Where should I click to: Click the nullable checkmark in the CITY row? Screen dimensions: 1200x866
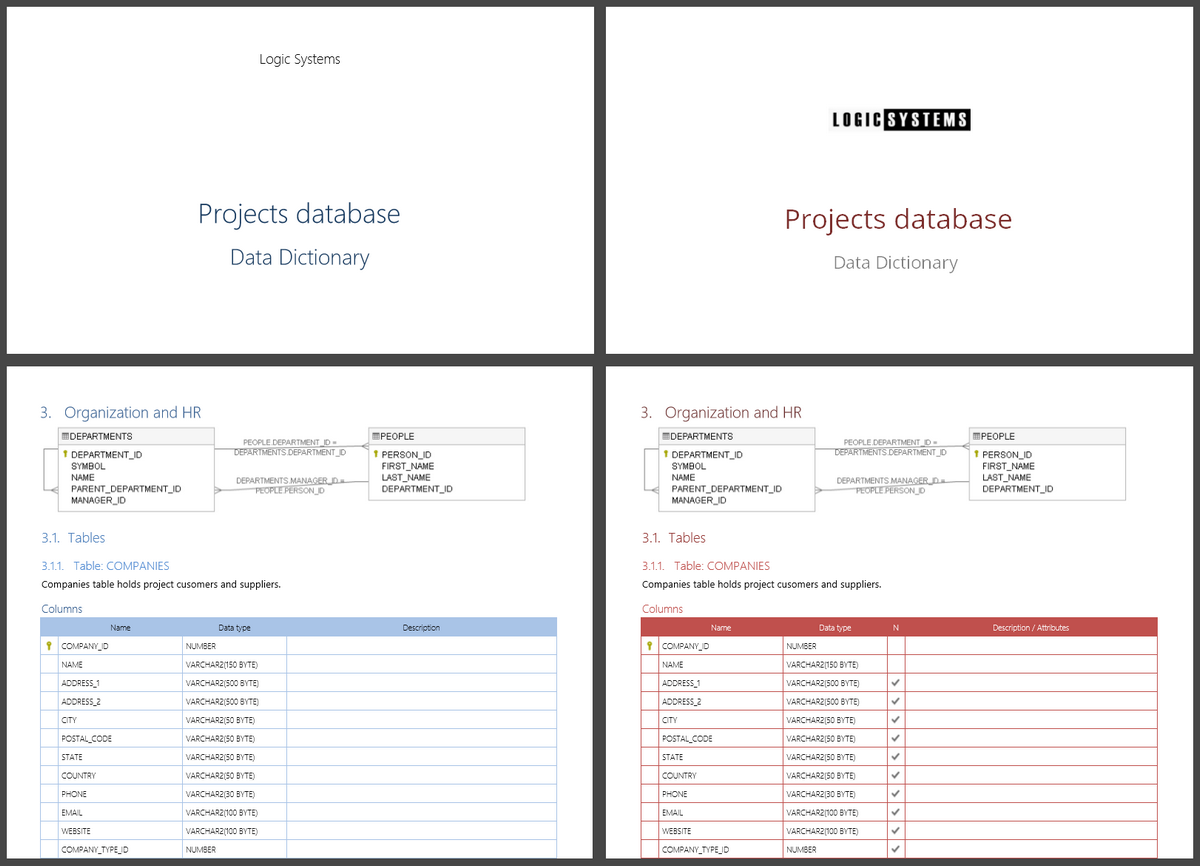click(x=895, y=720)
